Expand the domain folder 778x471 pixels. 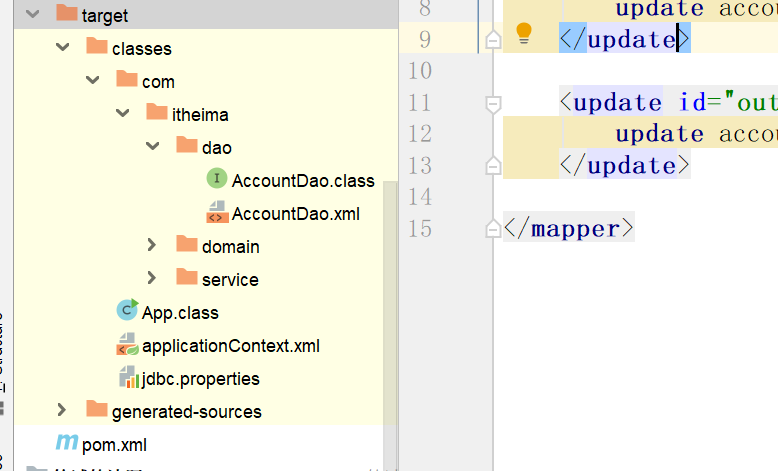pyautogui.click(x=152, y=245)
